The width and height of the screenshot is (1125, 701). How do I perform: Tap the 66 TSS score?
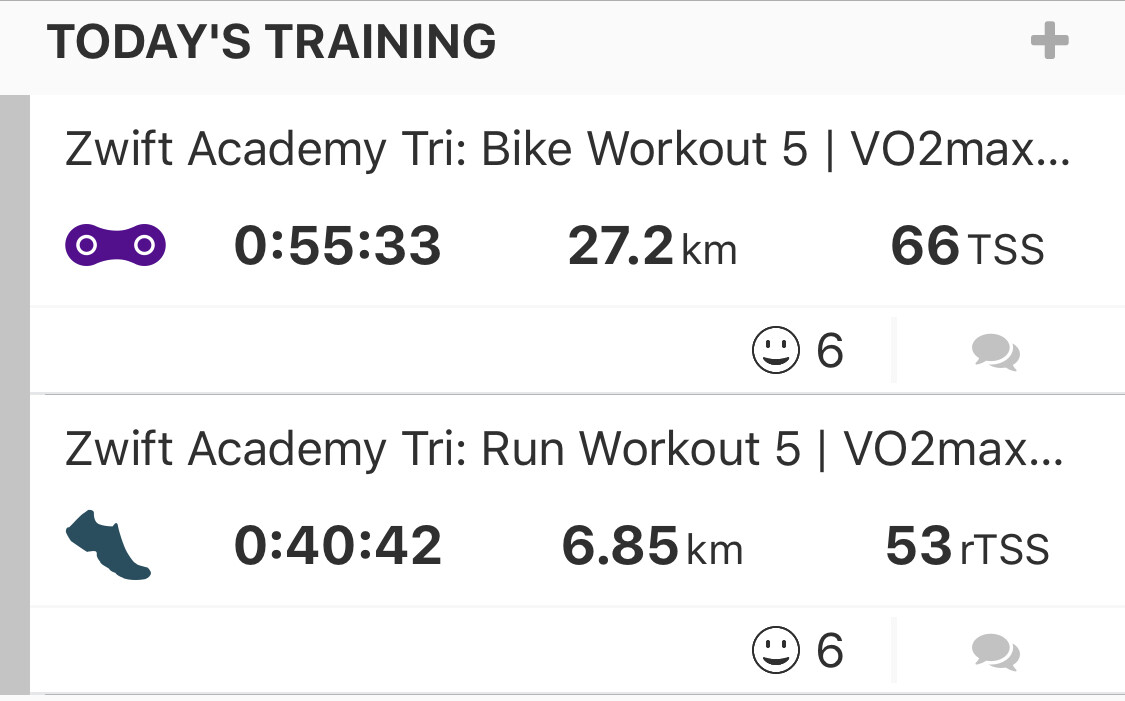[967, 247]
